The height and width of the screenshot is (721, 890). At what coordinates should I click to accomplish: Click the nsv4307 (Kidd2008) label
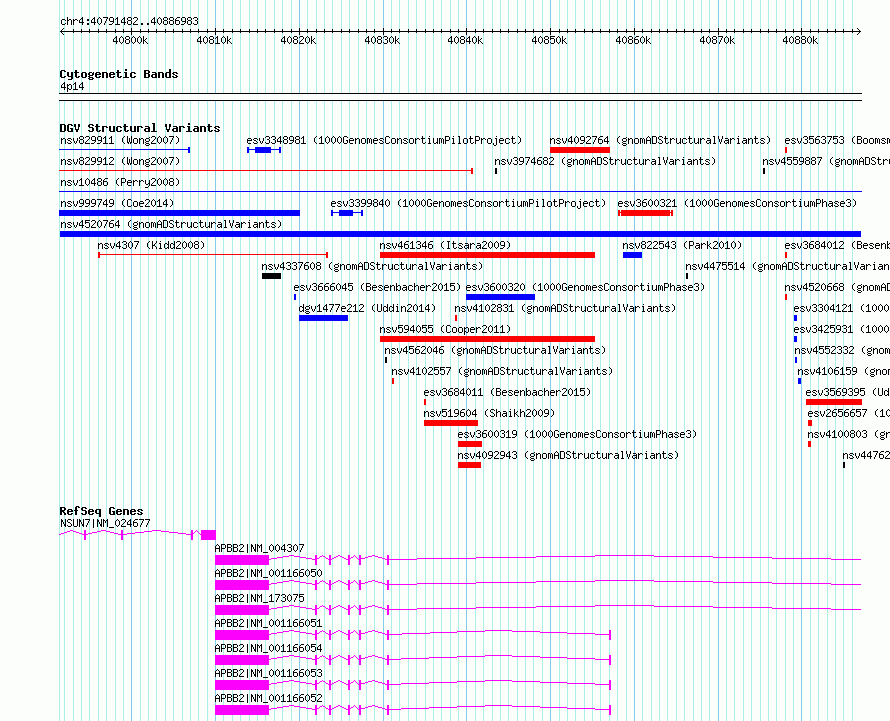click(x=151, y=245)
